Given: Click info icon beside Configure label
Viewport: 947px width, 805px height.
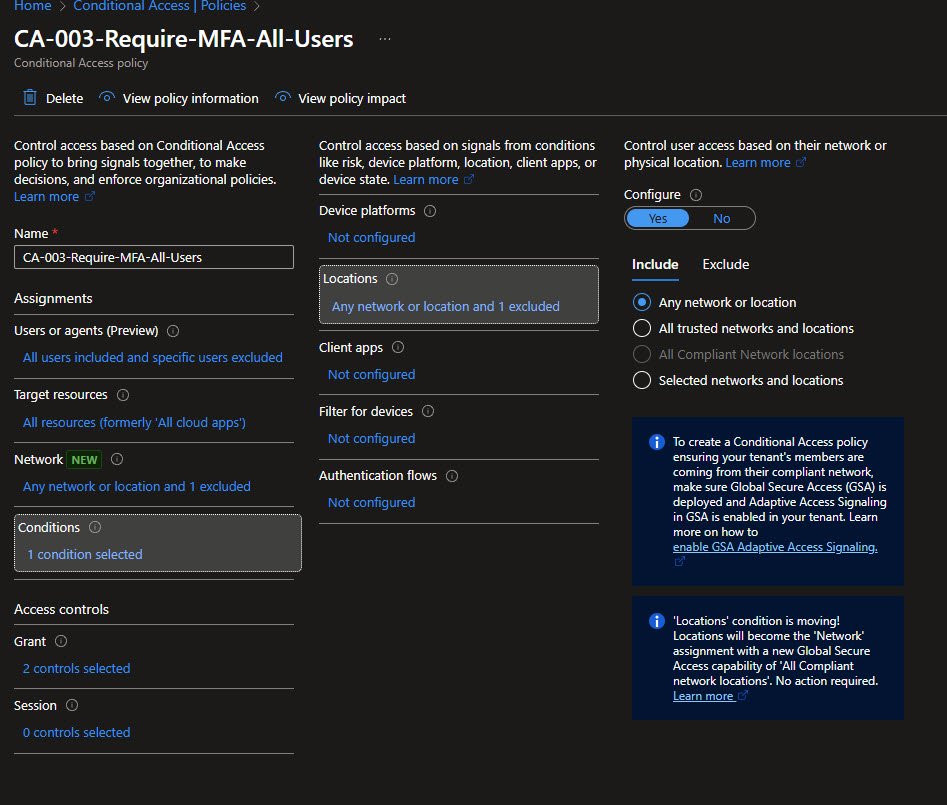Looking at the screenshot, I should 696,195.
